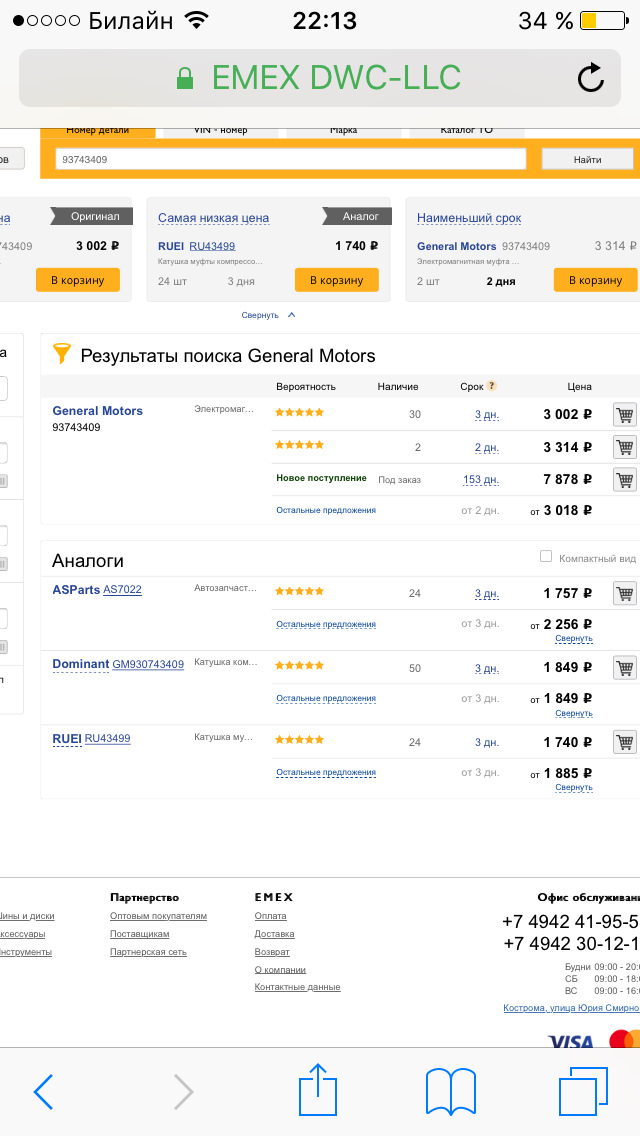Image resolution: width=640 pixels, height=1136 pixels.
Task: Click the 153 дн. delivery term link
Action: (x=480, y=480)
